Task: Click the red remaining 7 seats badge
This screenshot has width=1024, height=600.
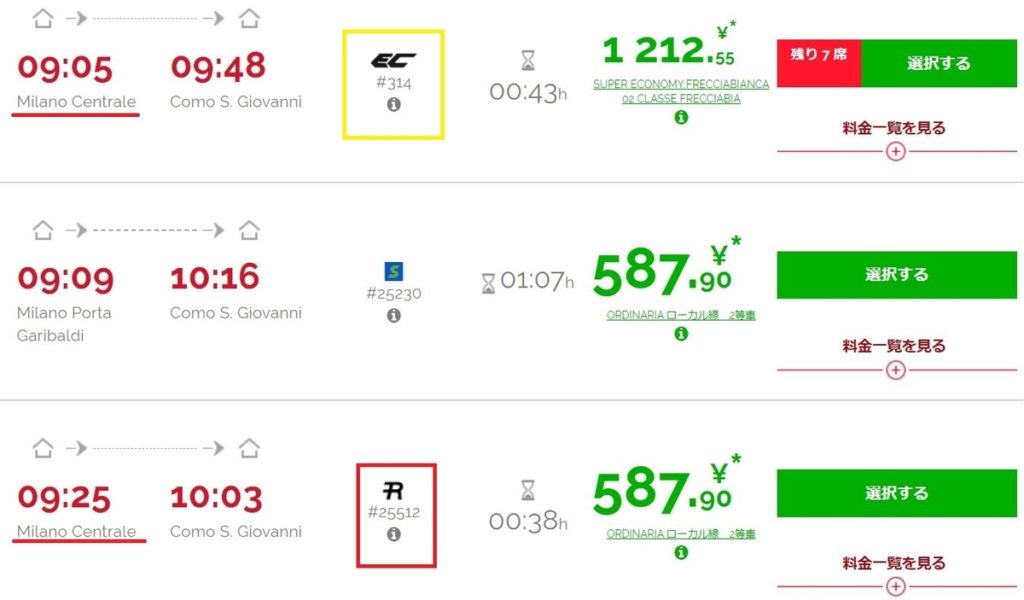Action: [x=819, y=63]
